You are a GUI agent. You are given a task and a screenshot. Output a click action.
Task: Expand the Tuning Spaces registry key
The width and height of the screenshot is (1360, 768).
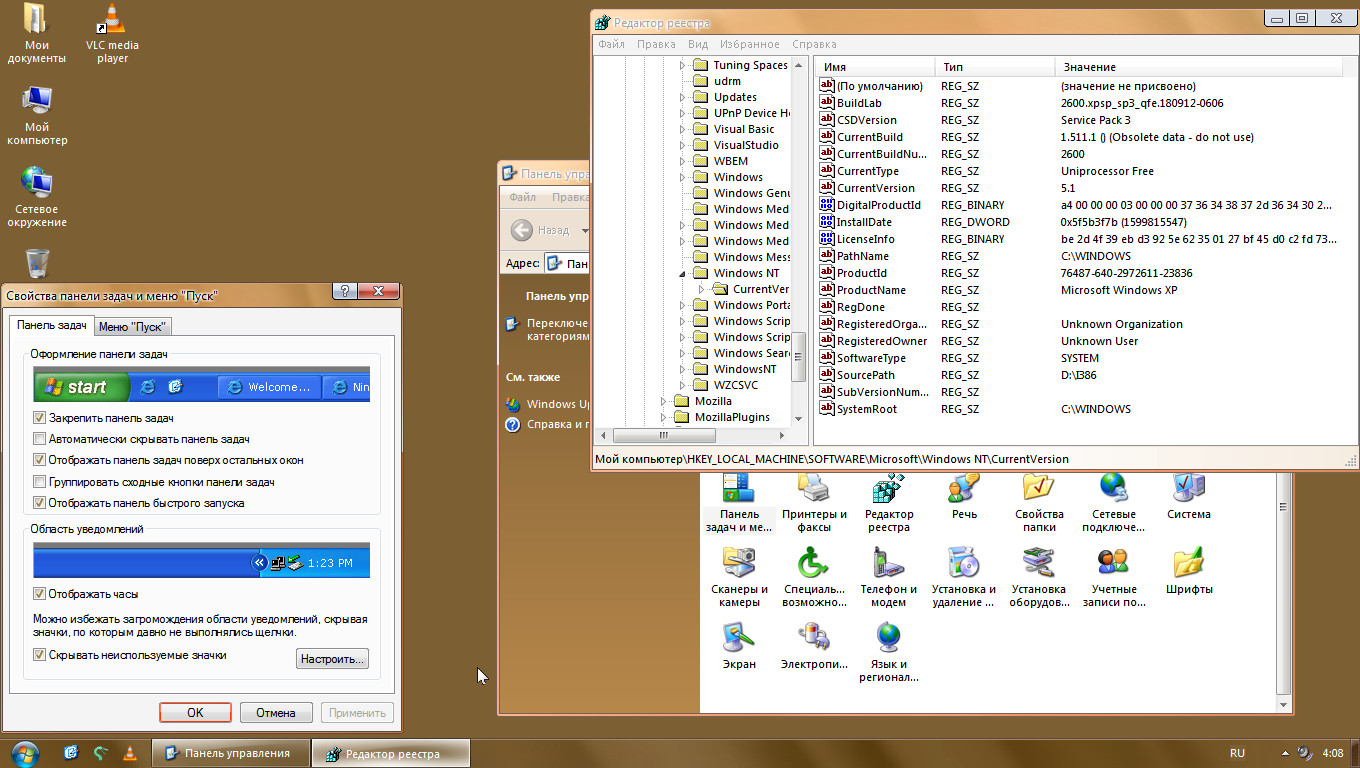coord(684,65)
